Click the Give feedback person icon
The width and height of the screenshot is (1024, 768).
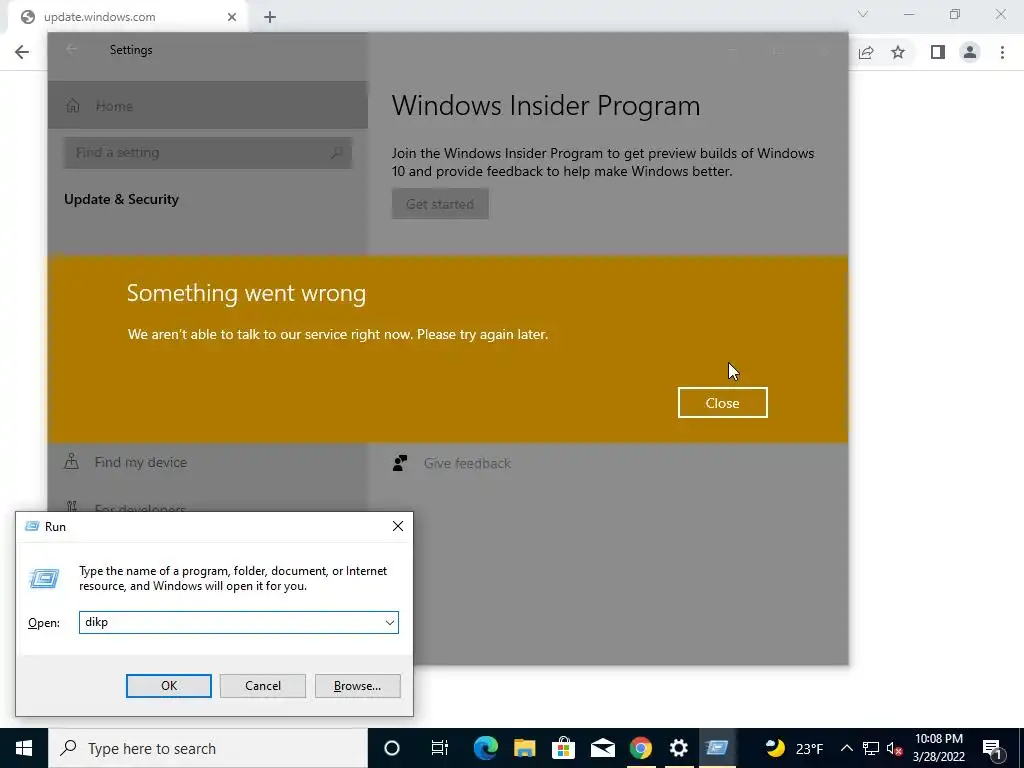pos(400,463)
